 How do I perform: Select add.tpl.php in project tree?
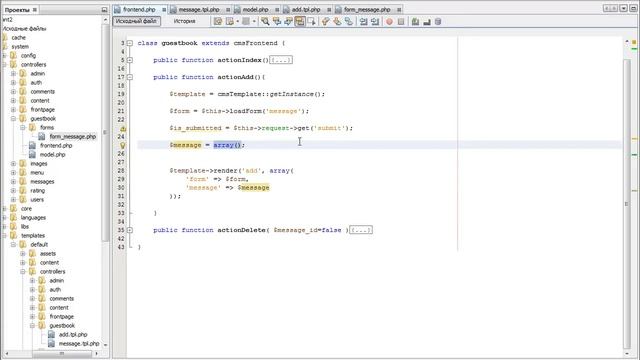pos(73,335)
